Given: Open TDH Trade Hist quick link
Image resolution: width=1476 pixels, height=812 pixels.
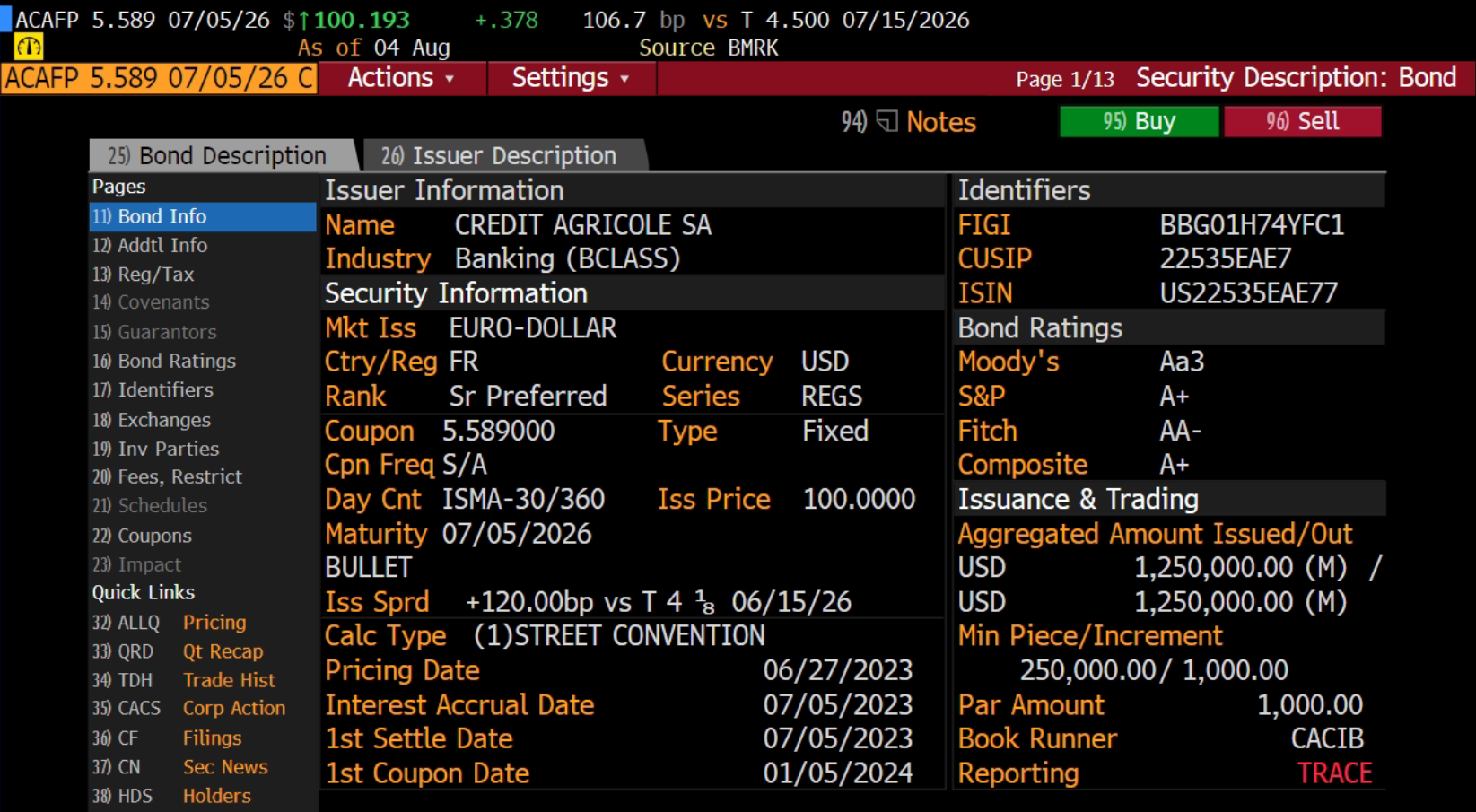Looking at the screenshot, I should point(184,680).
